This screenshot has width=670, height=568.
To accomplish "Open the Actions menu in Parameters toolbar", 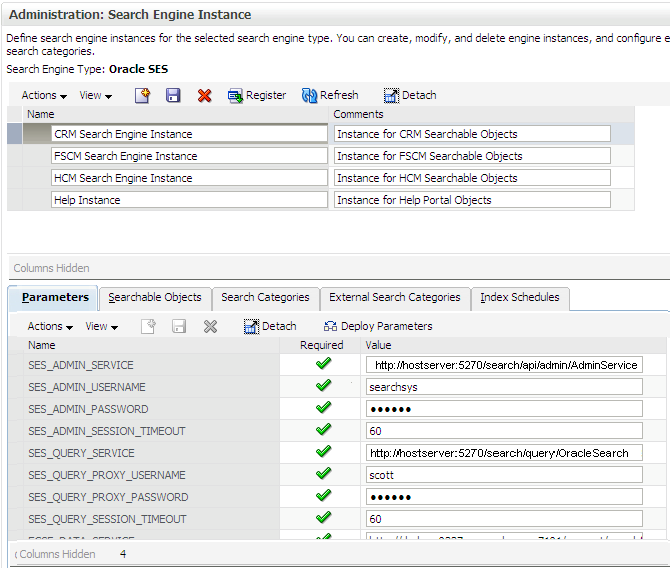I will 50,327.
